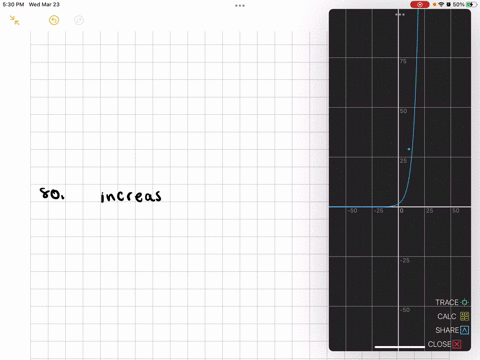Screen dimensions: 480x360
Task: Tap the home indicator bar under the graph window
Action: pyautogui.click(x=400, y=347)
